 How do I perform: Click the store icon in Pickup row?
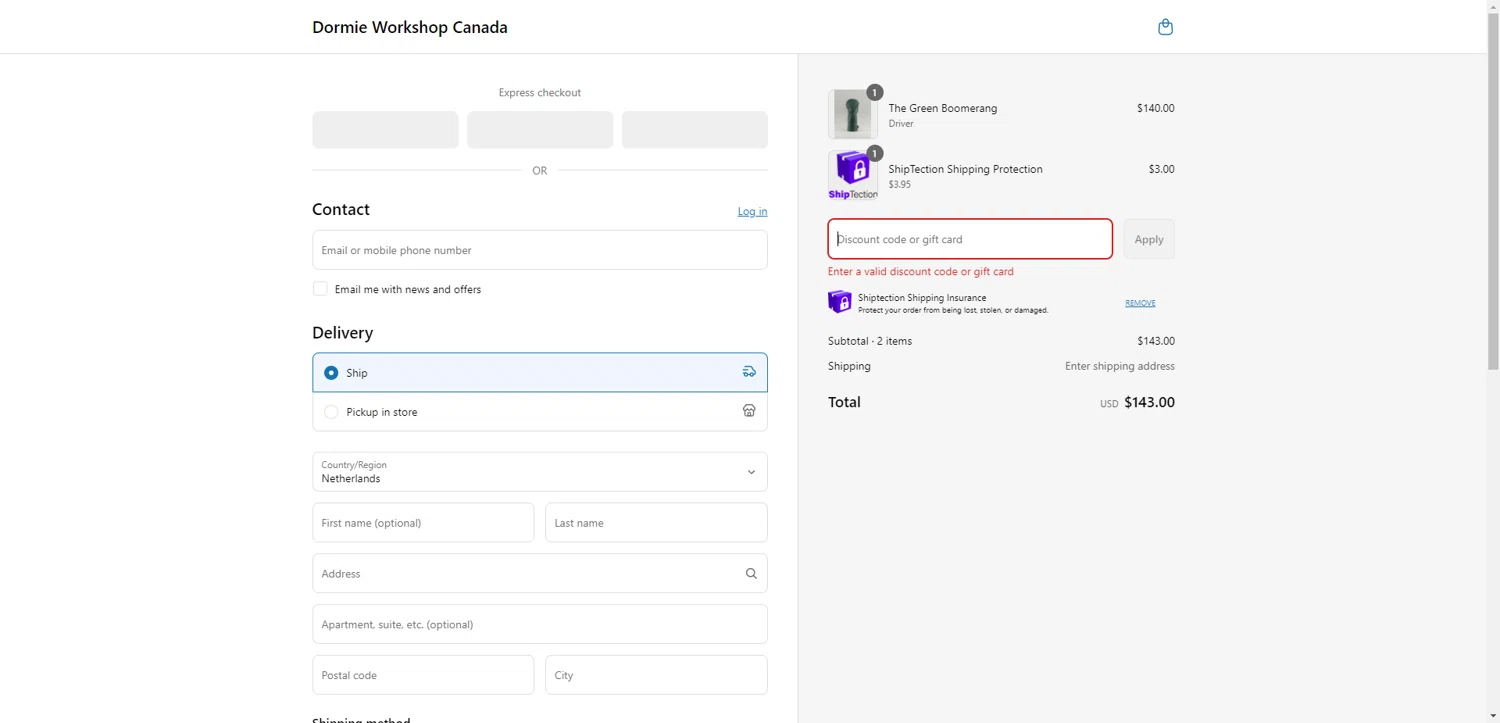(749, 411)
